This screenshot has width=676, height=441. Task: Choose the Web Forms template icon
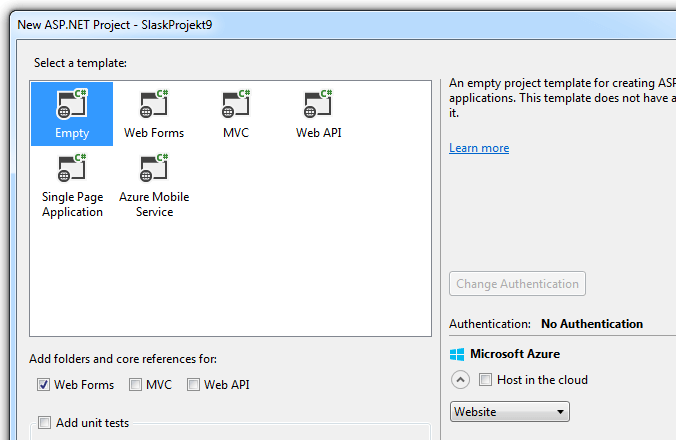[154, 103]
